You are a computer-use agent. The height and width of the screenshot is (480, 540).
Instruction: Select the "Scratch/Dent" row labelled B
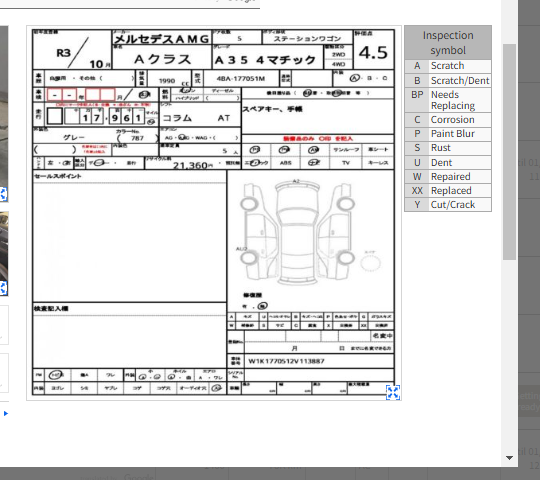[x=448, y=81]
